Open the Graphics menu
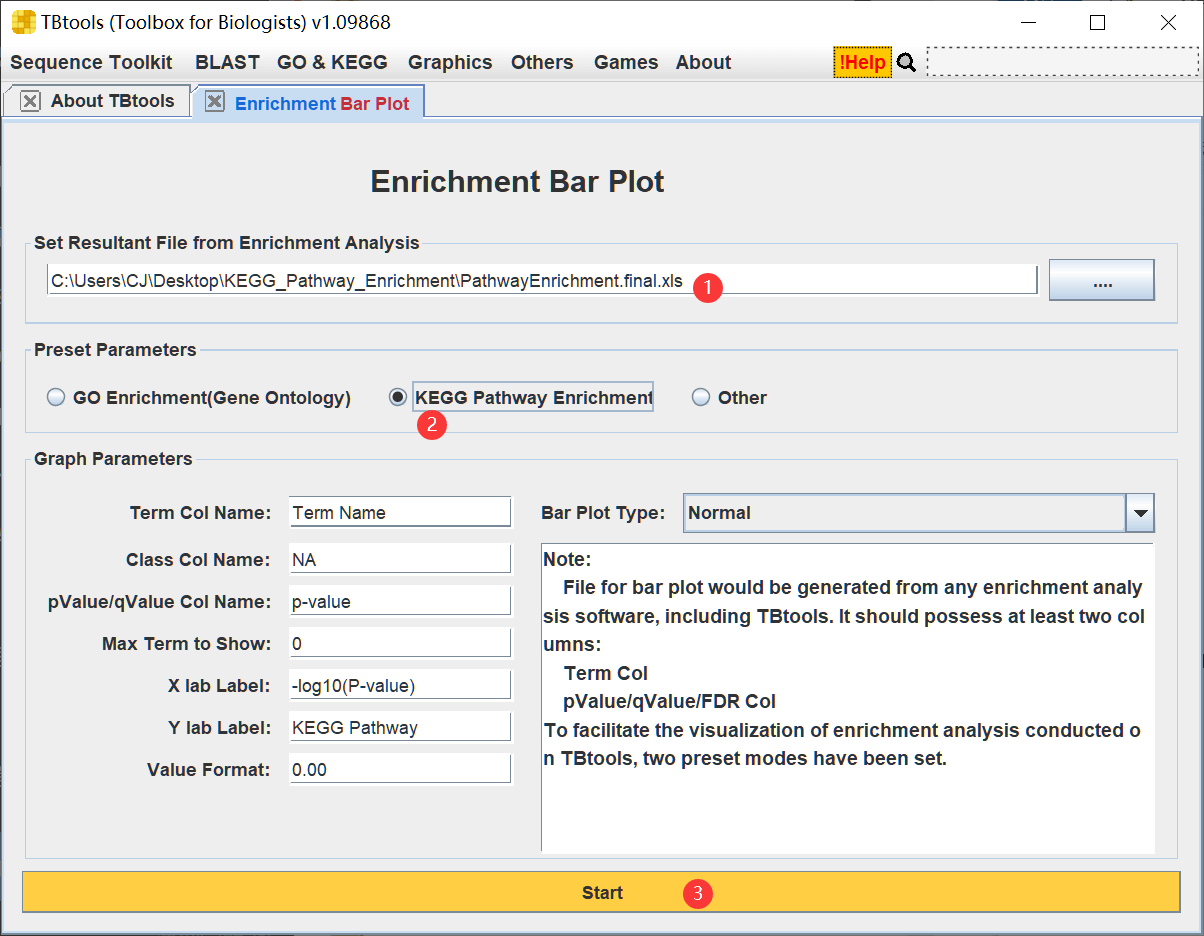The height and width of the screenshot is (936, 1204). tap(450, 62)
